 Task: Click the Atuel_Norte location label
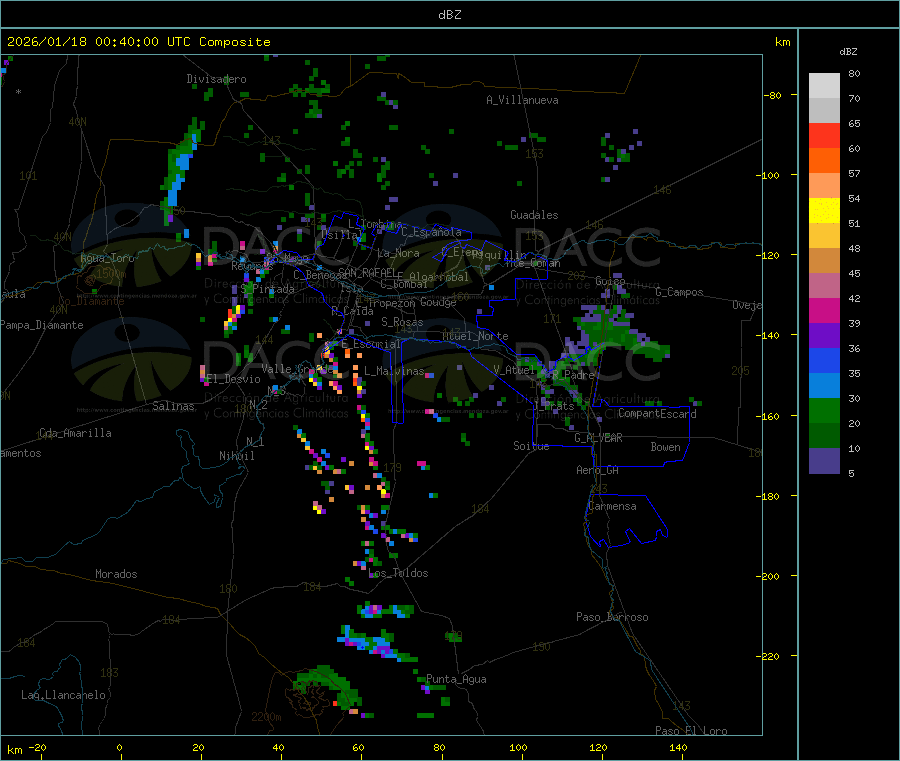pos(475,336)
